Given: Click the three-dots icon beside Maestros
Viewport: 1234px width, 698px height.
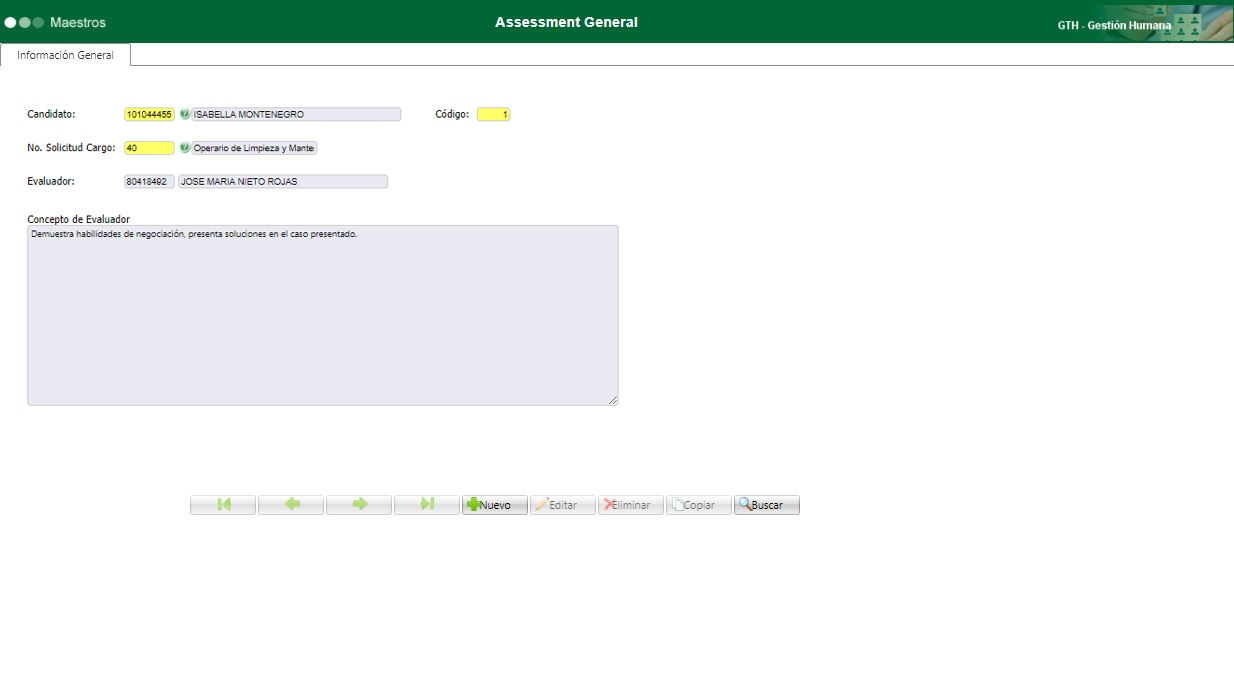Looking at the screenshot, I should (x=24, y=22).
